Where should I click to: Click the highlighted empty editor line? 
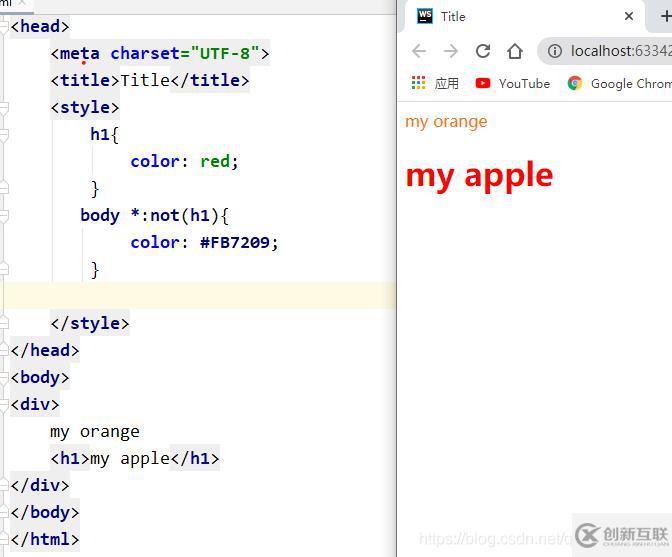tap(198, 296)
